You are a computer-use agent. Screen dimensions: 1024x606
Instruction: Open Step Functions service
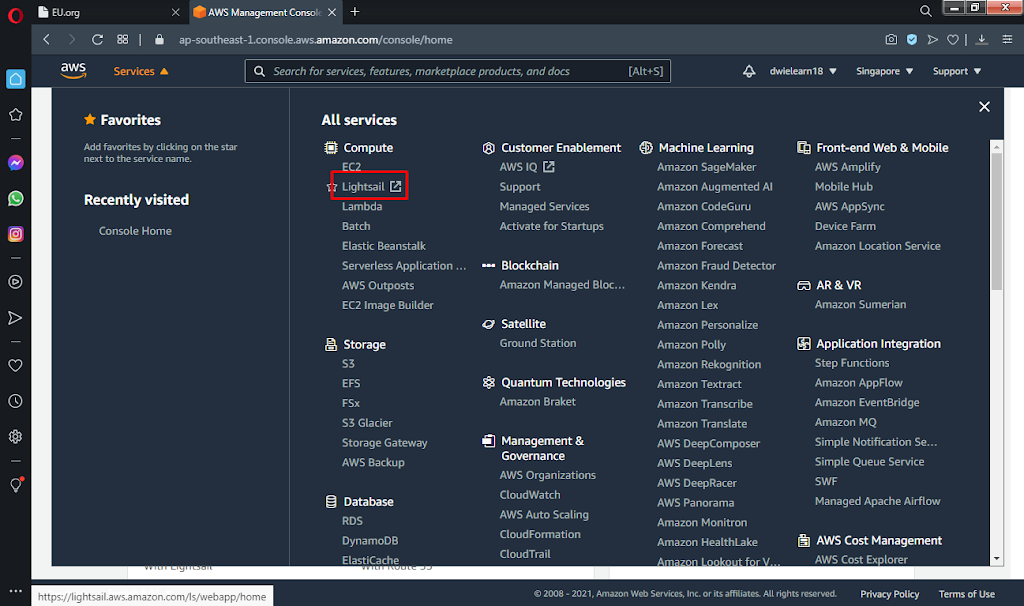pos(852,363)
